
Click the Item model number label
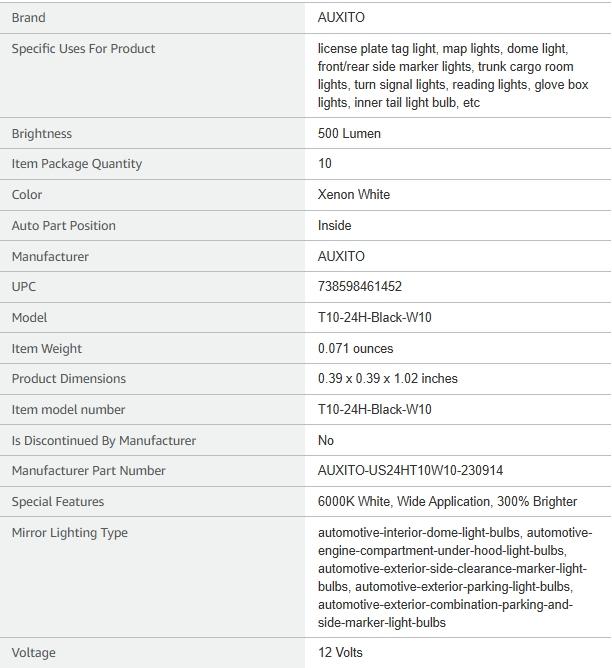coord(69,409)
